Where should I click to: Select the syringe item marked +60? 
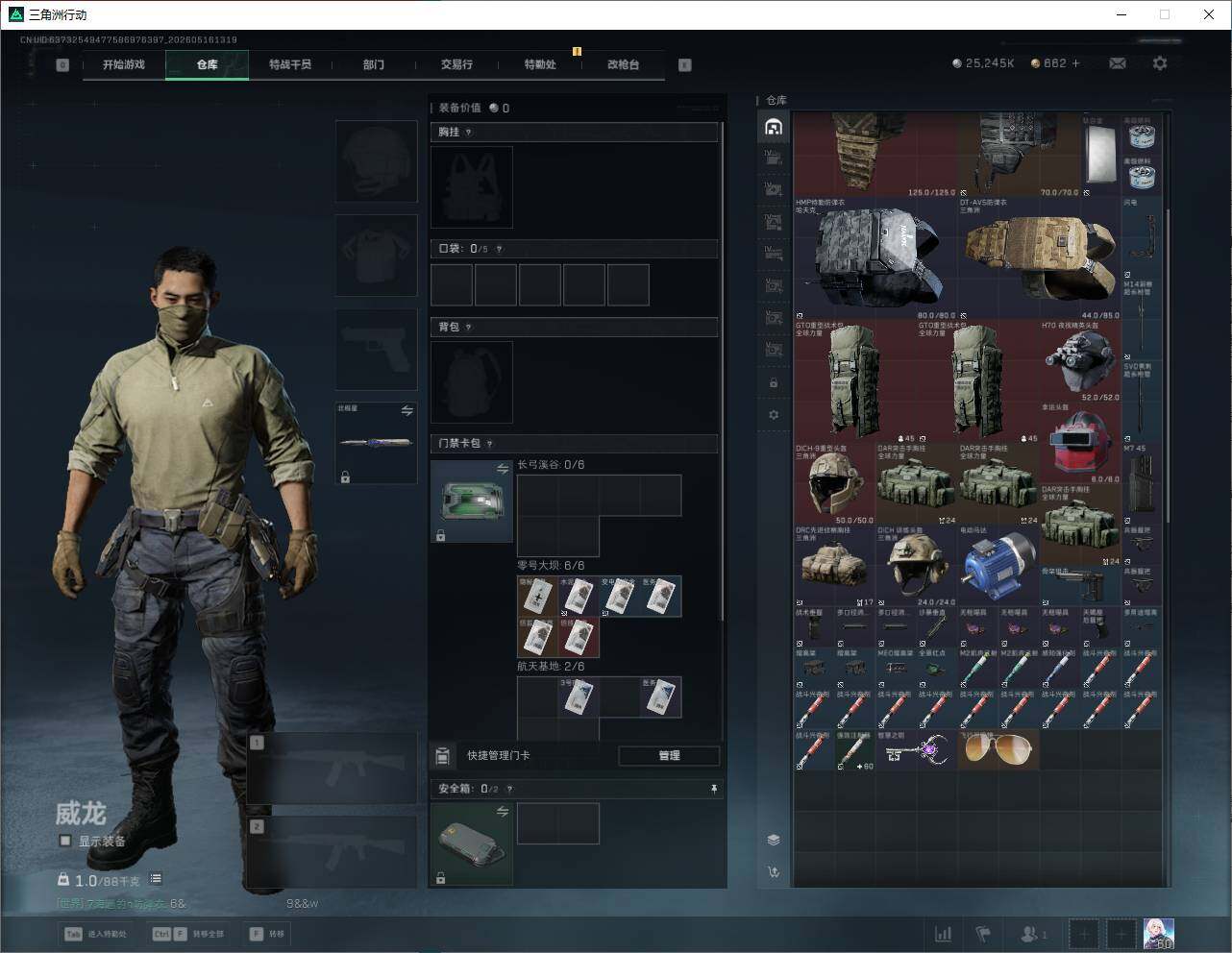(x=854, y=748)
